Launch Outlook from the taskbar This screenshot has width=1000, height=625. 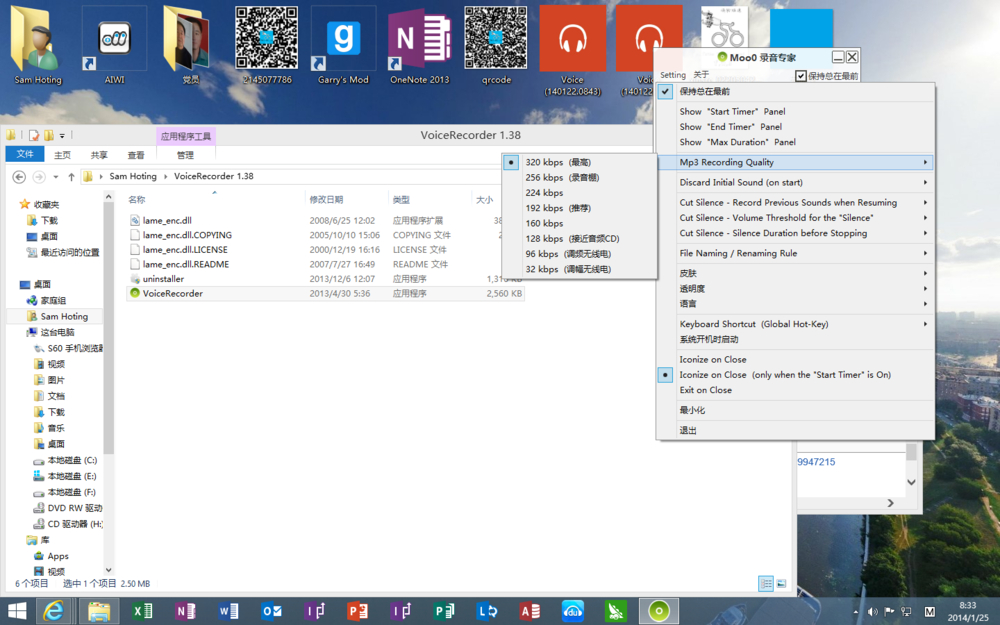272,611
